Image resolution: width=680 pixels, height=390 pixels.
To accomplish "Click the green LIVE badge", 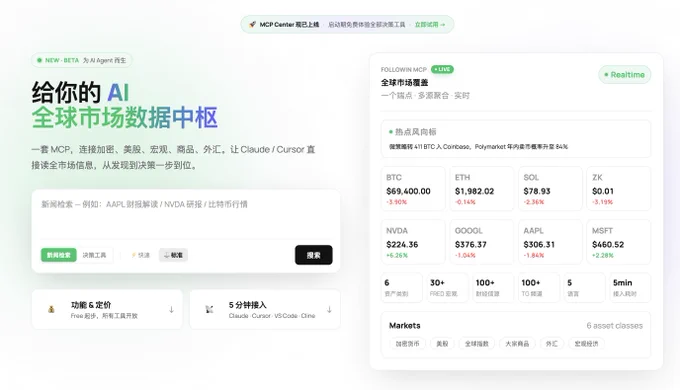I will (x=442, y=69).
